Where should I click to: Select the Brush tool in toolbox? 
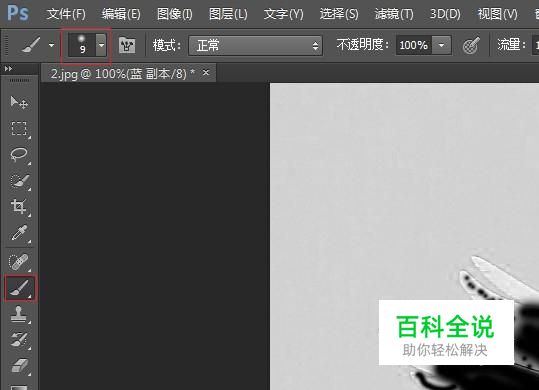[x=20, y=288]
